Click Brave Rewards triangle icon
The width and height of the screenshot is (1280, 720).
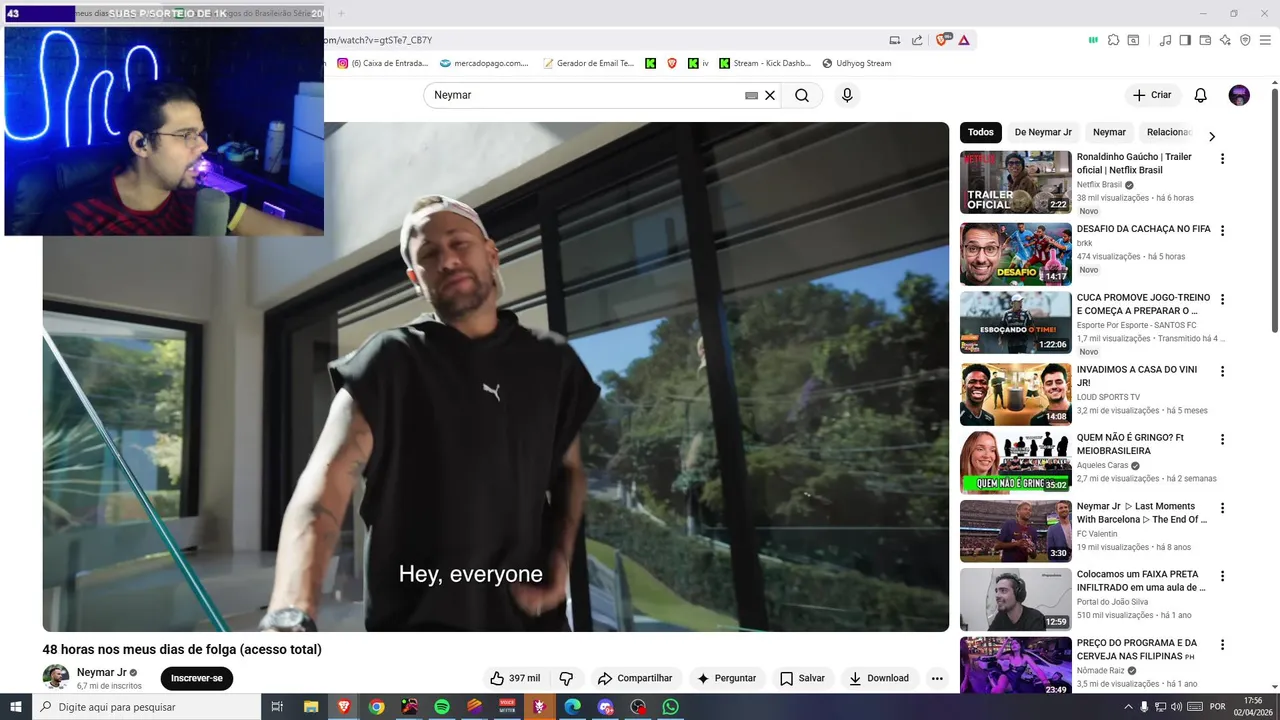pyautogui.click(x=964, y=40)
